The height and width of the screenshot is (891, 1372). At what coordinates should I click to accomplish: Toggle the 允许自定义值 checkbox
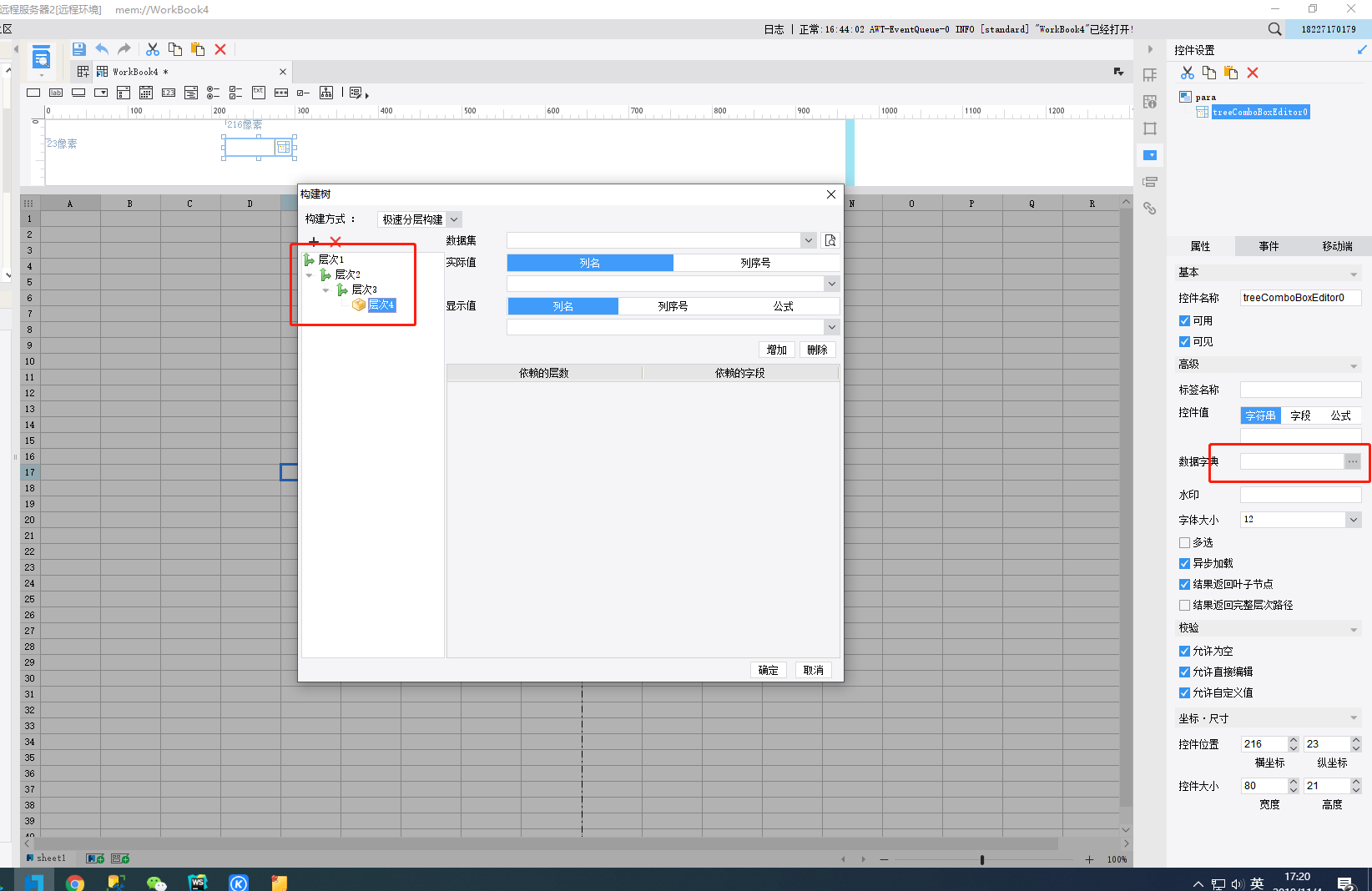tap(1184, 692)
